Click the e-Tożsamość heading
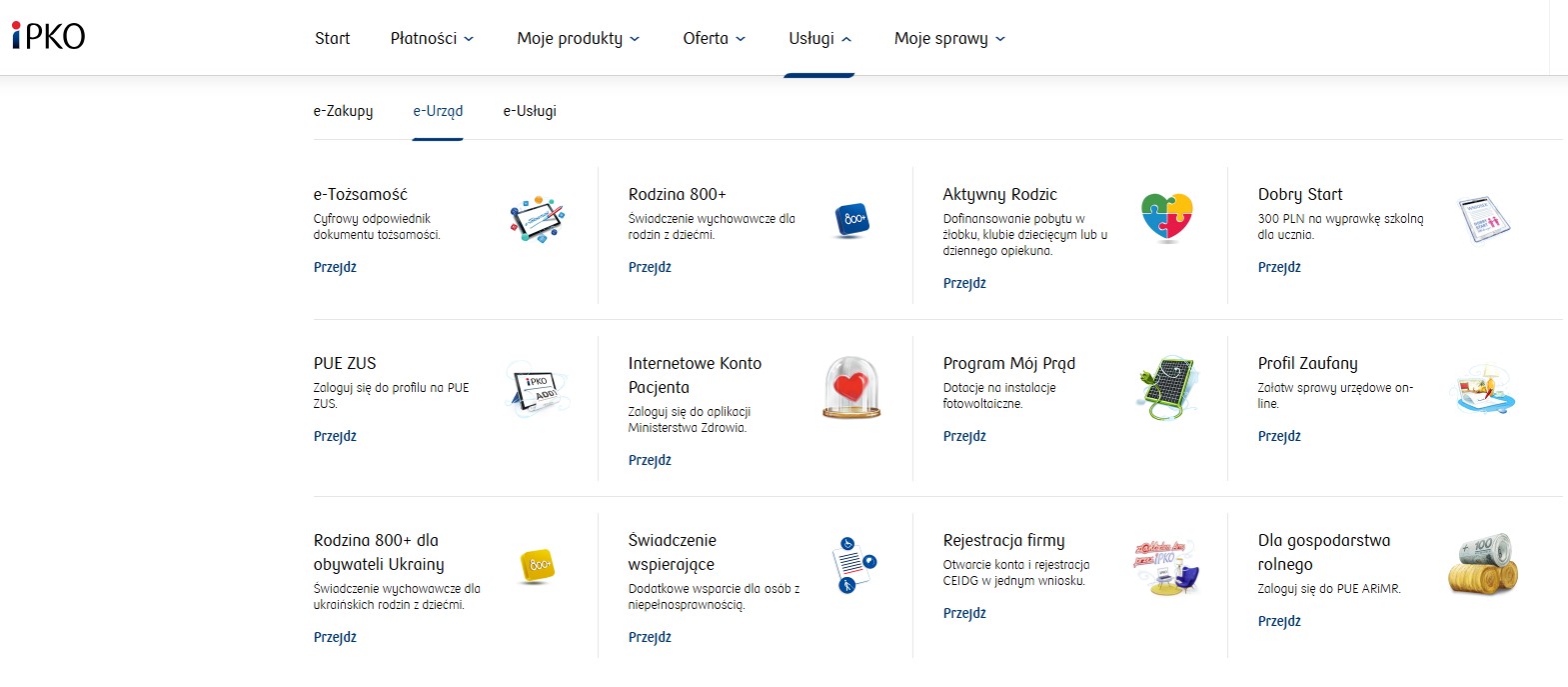This screenshot has height=687, width=1568. pyautogui.click(x=361, y=194)
